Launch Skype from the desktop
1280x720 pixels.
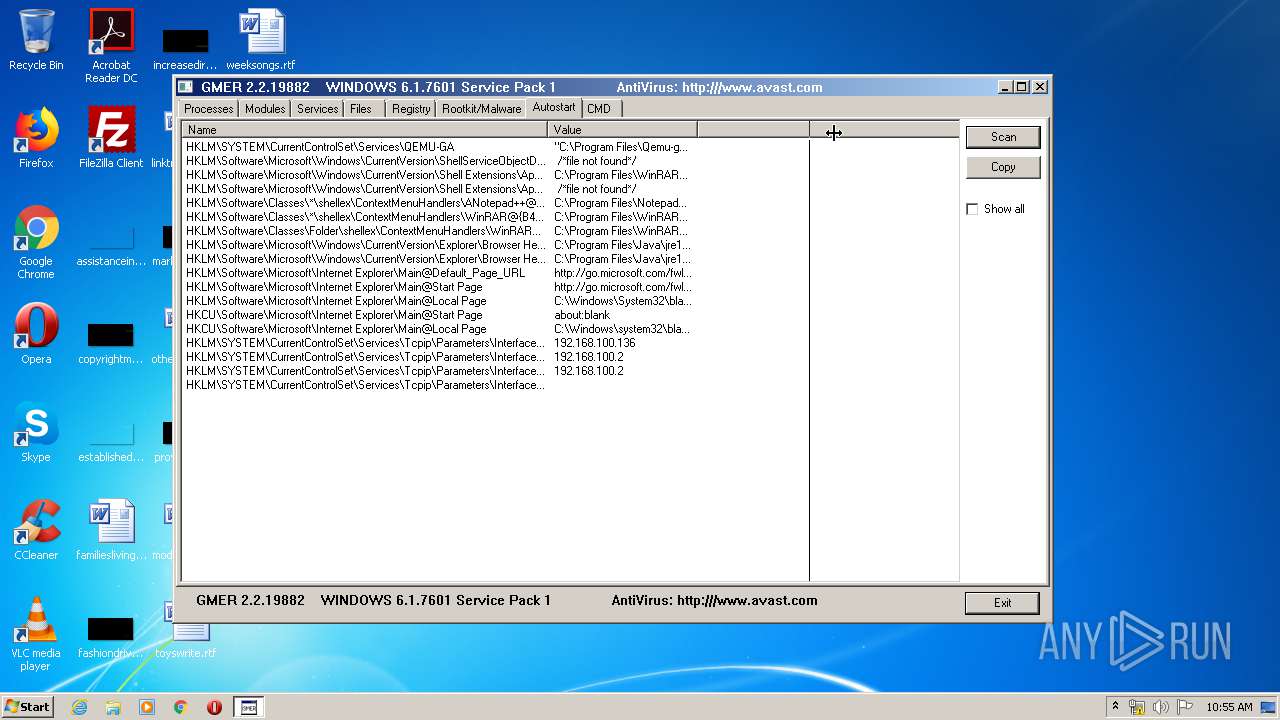click(x=36, y=432)
